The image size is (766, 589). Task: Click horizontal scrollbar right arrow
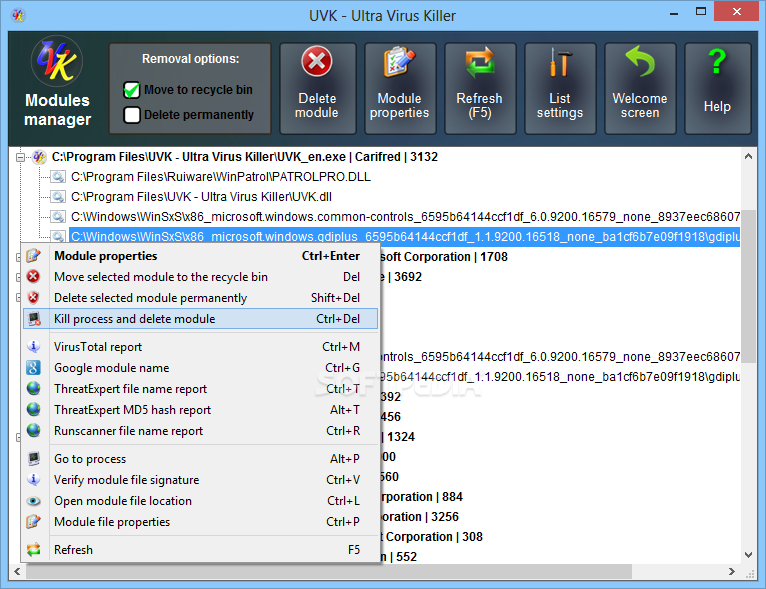(731, 571)
